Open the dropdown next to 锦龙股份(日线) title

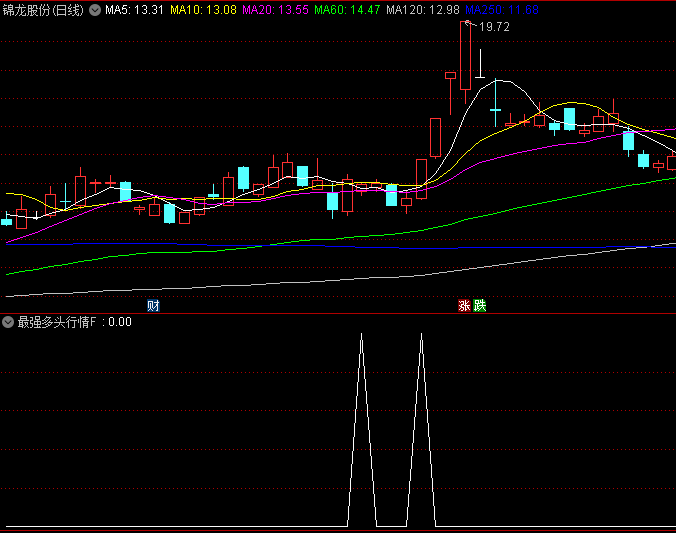pyautogui.click(x=95, y=10)
